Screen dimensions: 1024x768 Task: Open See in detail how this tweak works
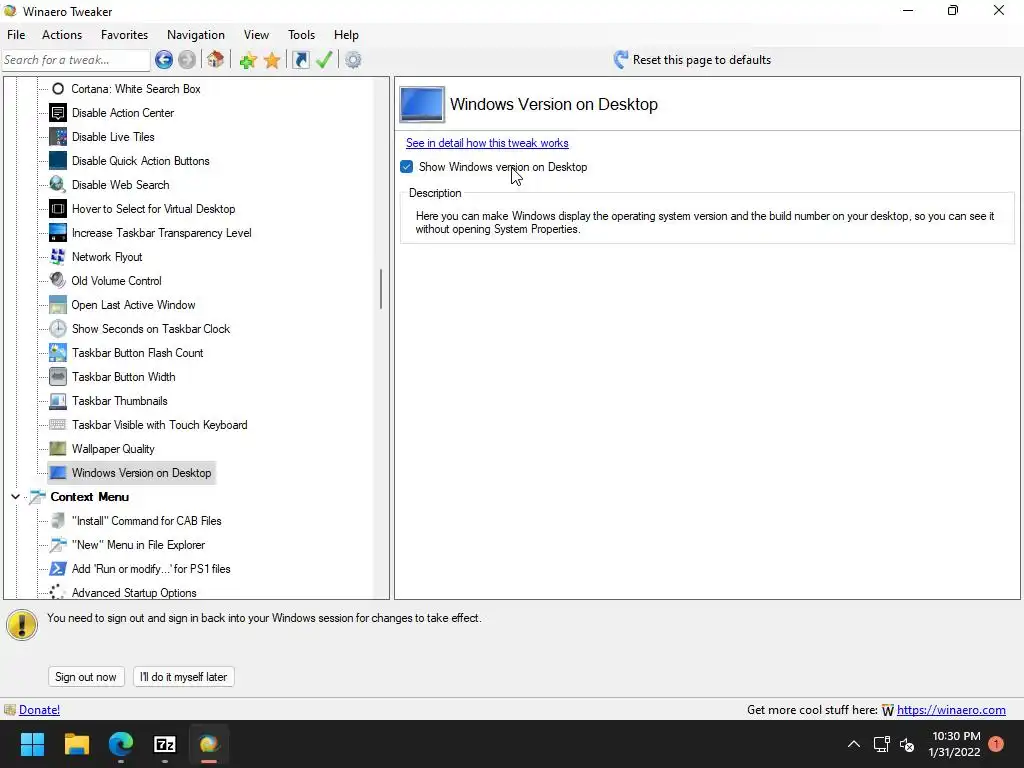point(487,143)
